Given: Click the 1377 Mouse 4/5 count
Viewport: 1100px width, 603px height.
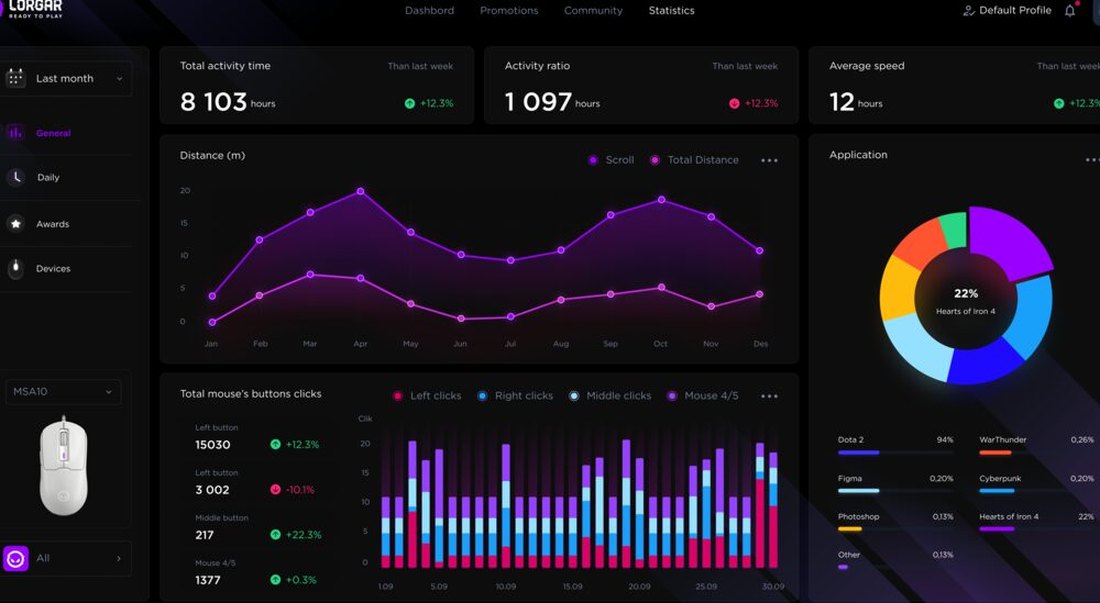Looking at the screenshot, I should pos(208,581).
